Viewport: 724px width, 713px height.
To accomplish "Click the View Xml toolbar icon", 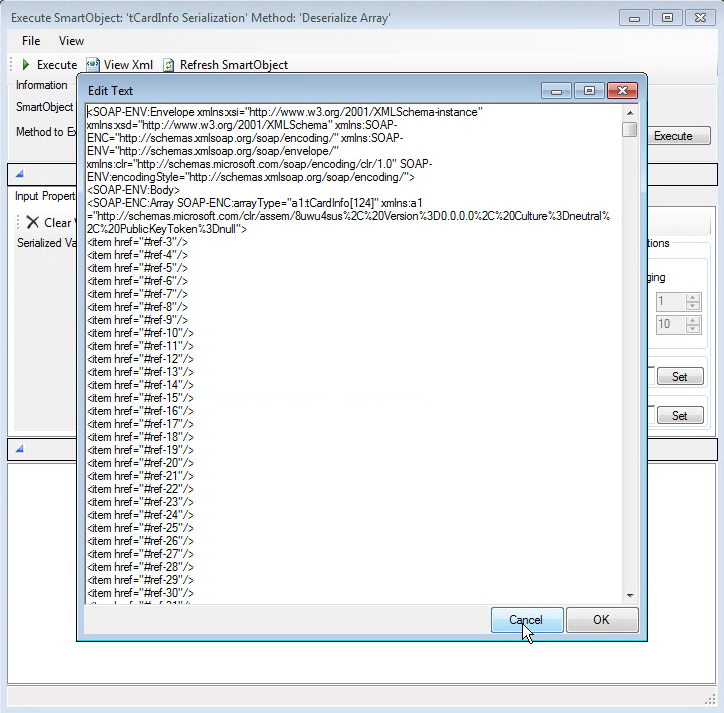I will coord(93,65).
